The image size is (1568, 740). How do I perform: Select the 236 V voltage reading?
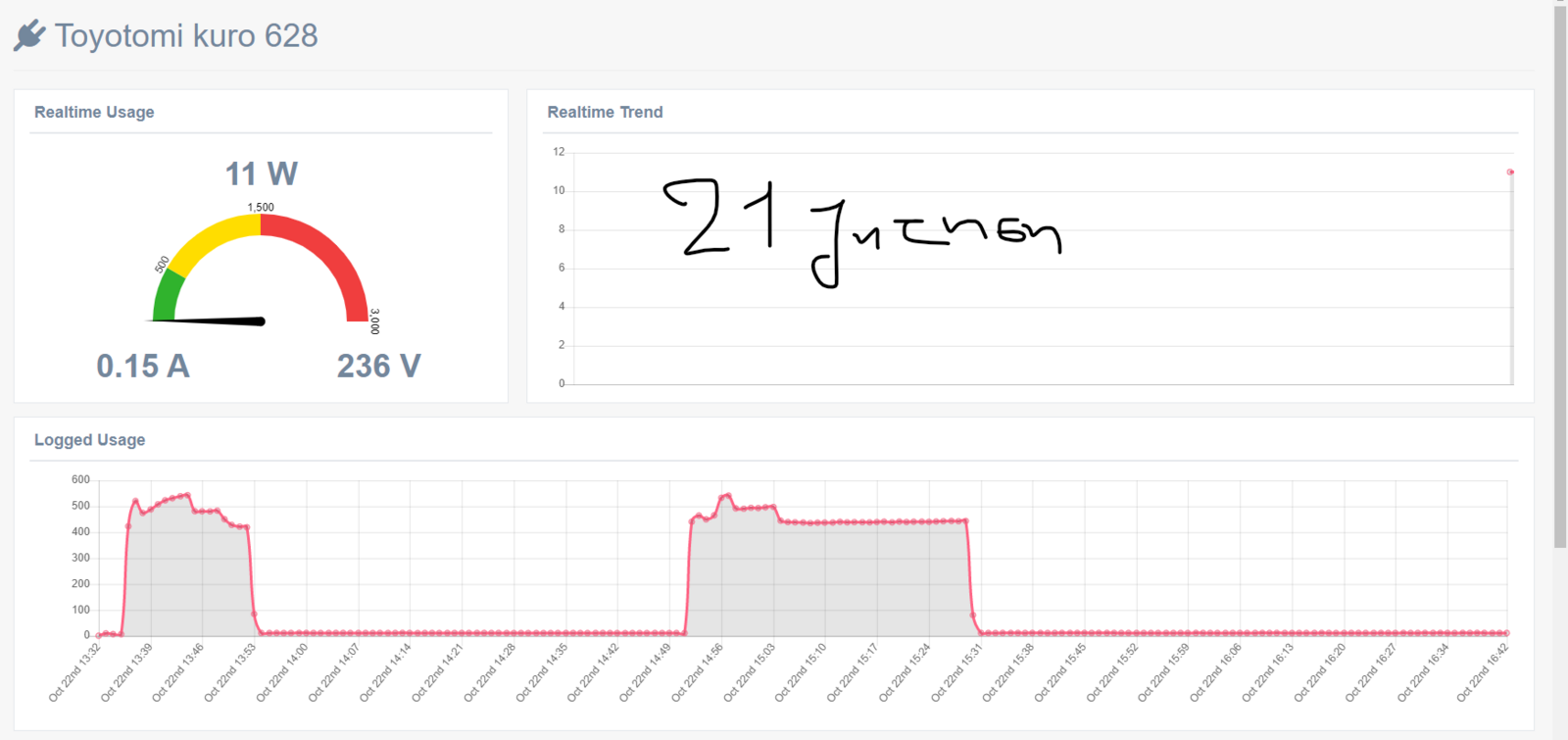tap(379, 366)
